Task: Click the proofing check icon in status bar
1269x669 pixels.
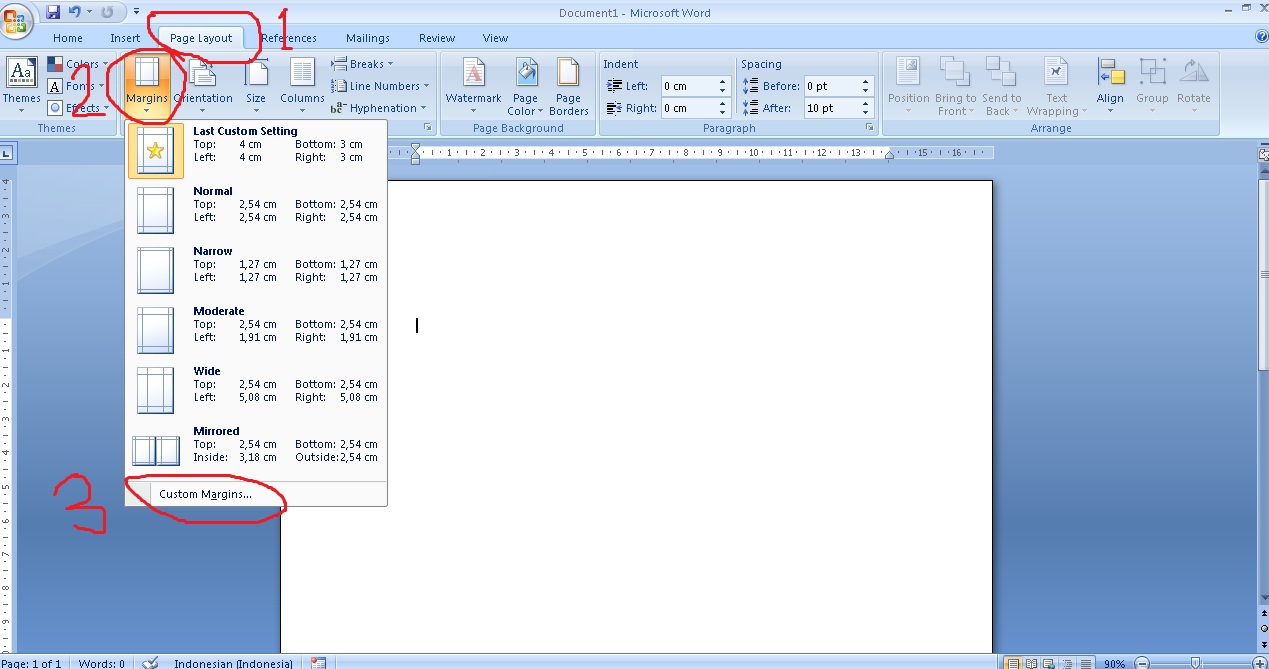Action: point(150,663)
